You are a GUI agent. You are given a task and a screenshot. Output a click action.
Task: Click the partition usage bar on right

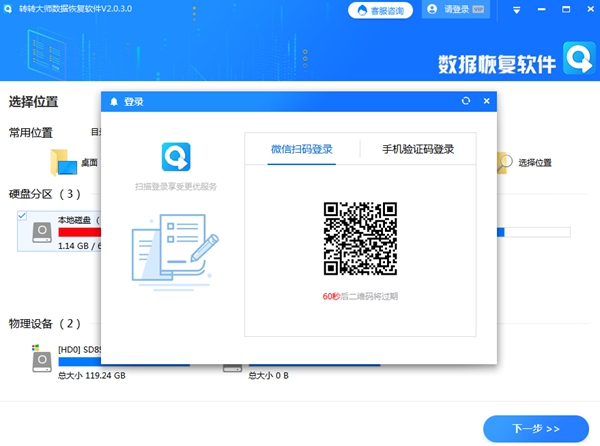pos(534,232)
